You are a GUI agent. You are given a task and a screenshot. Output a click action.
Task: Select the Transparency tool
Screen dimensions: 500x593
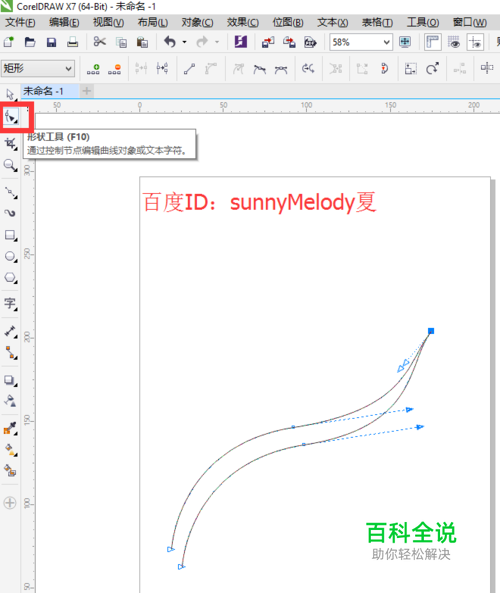coord(10,401)
